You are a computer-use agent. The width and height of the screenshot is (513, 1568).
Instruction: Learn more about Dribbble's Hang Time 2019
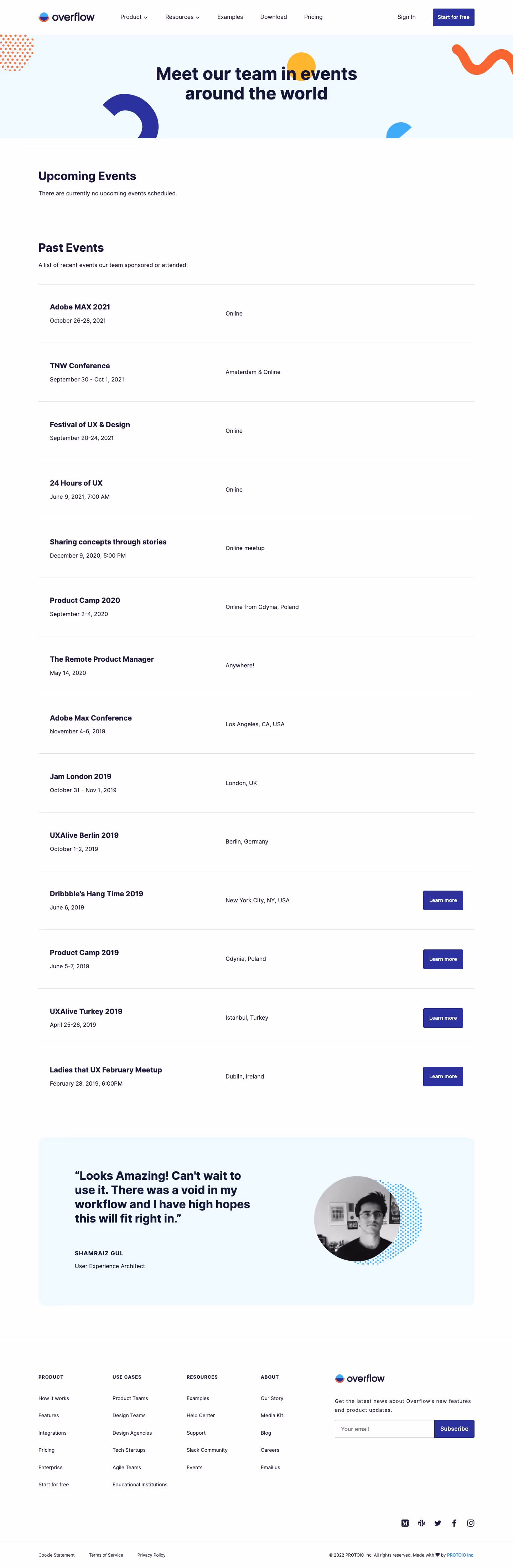442,900
